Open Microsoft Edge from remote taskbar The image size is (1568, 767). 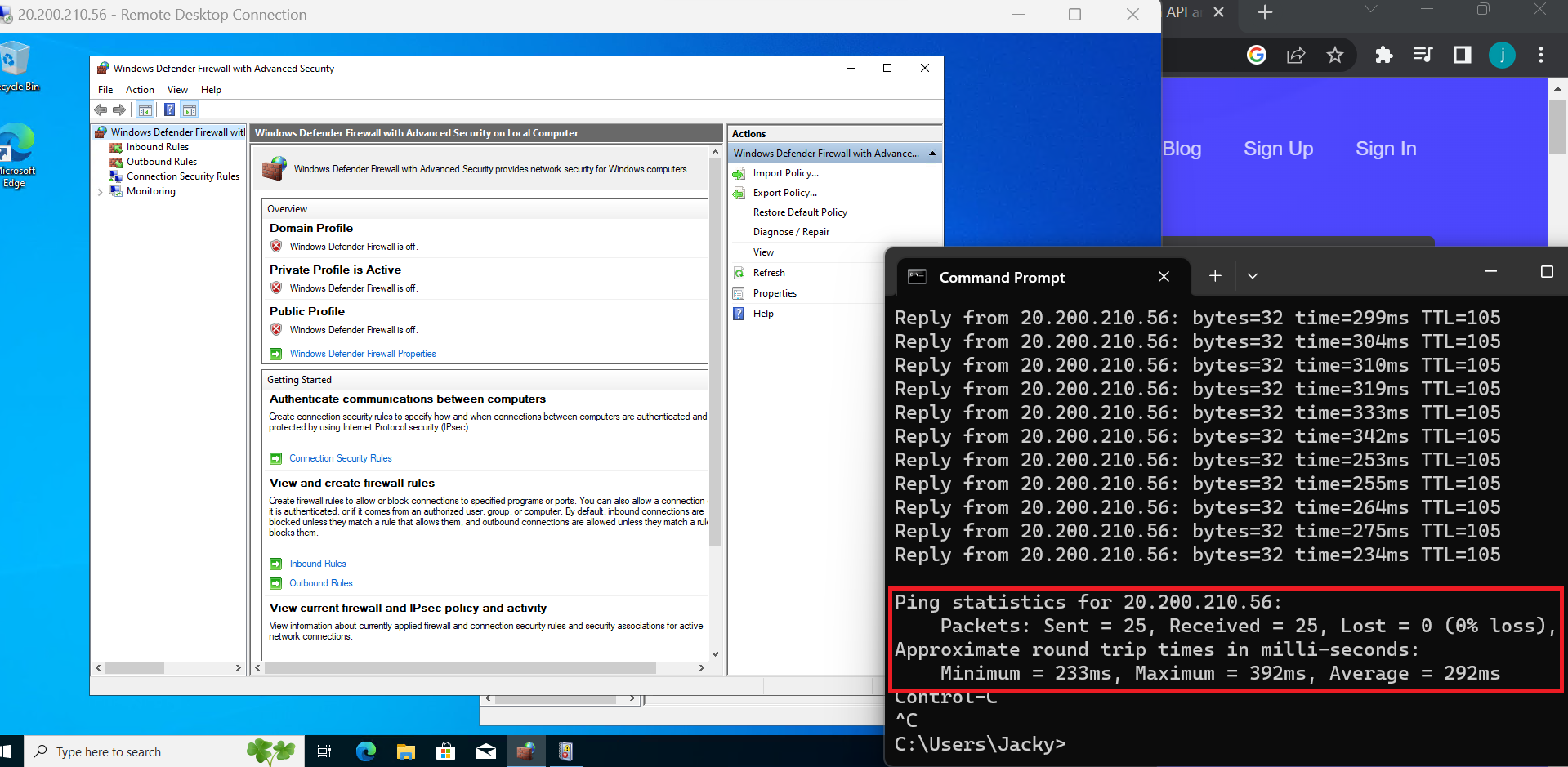pos(366,751)
